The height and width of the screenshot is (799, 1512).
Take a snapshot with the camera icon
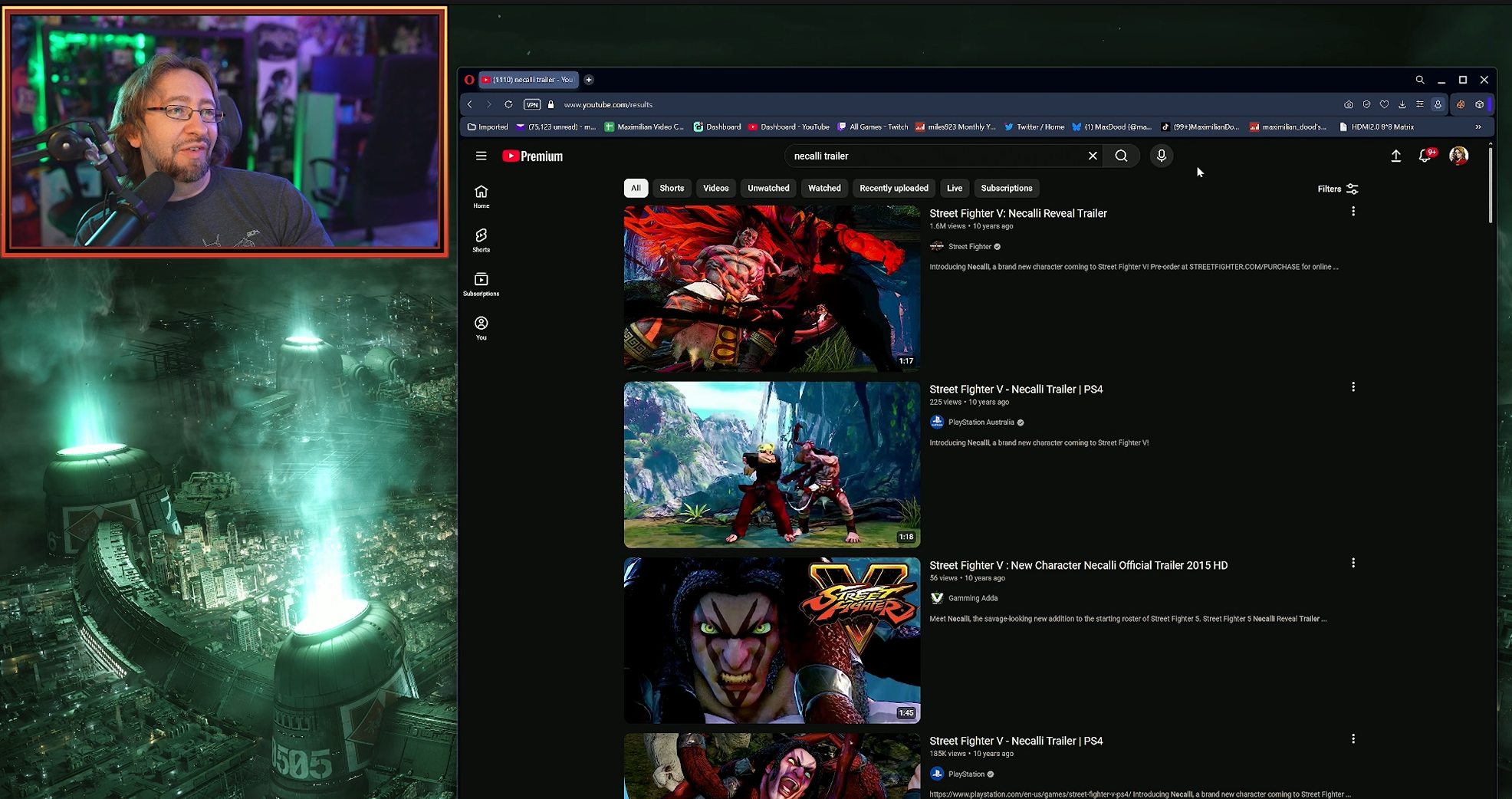pos(1349,104)
